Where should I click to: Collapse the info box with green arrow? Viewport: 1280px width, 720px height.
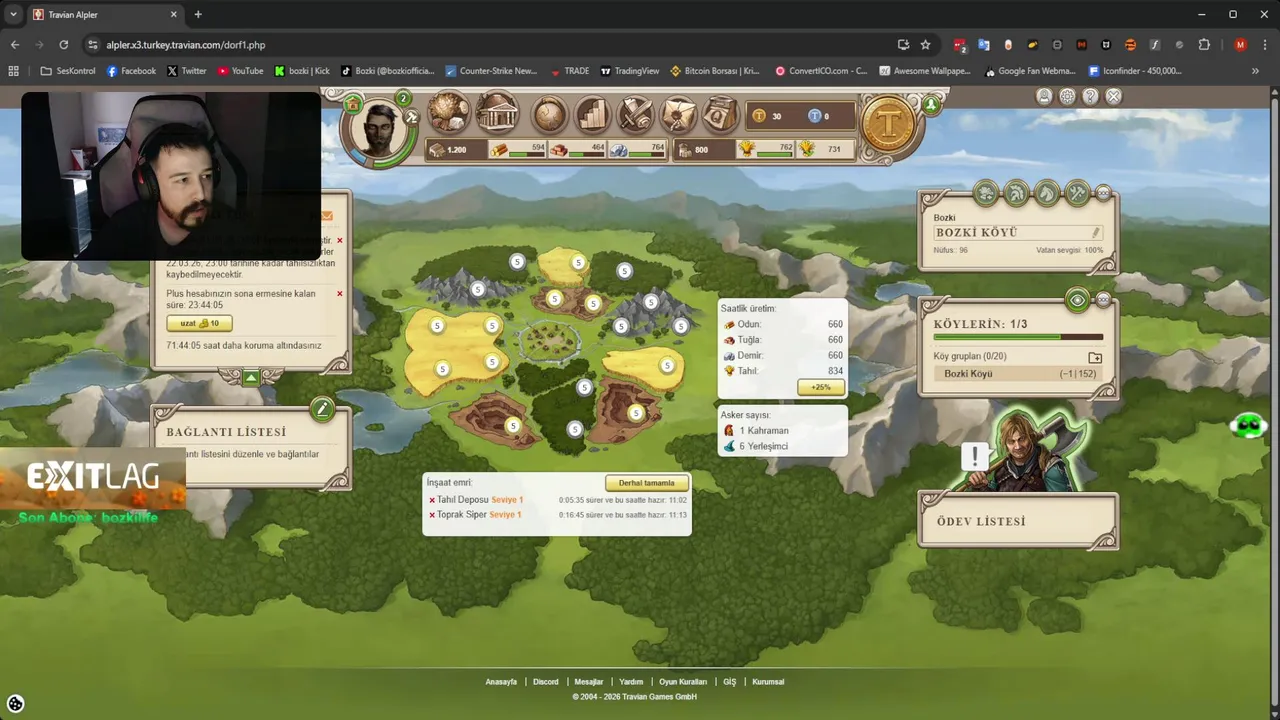click(251, 377)
